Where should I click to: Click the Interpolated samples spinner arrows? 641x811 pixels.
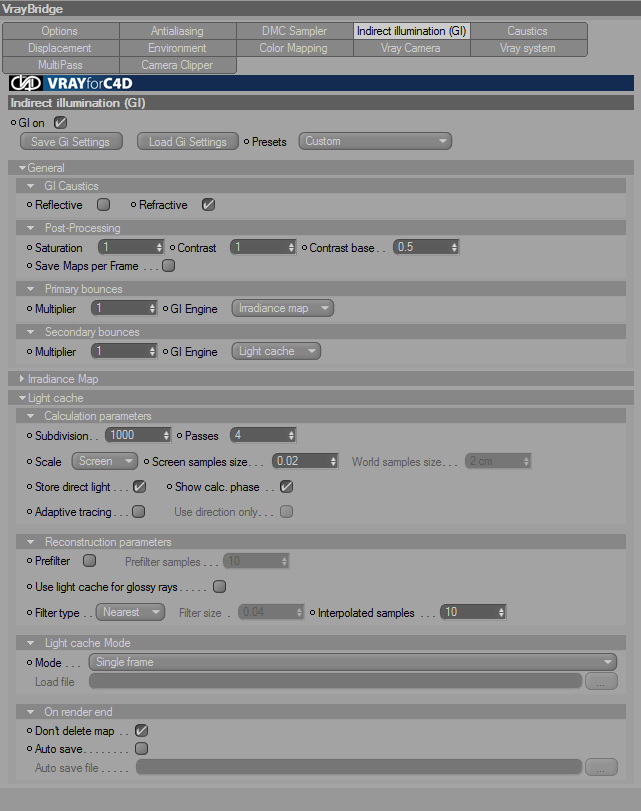(x=501, y=612)
